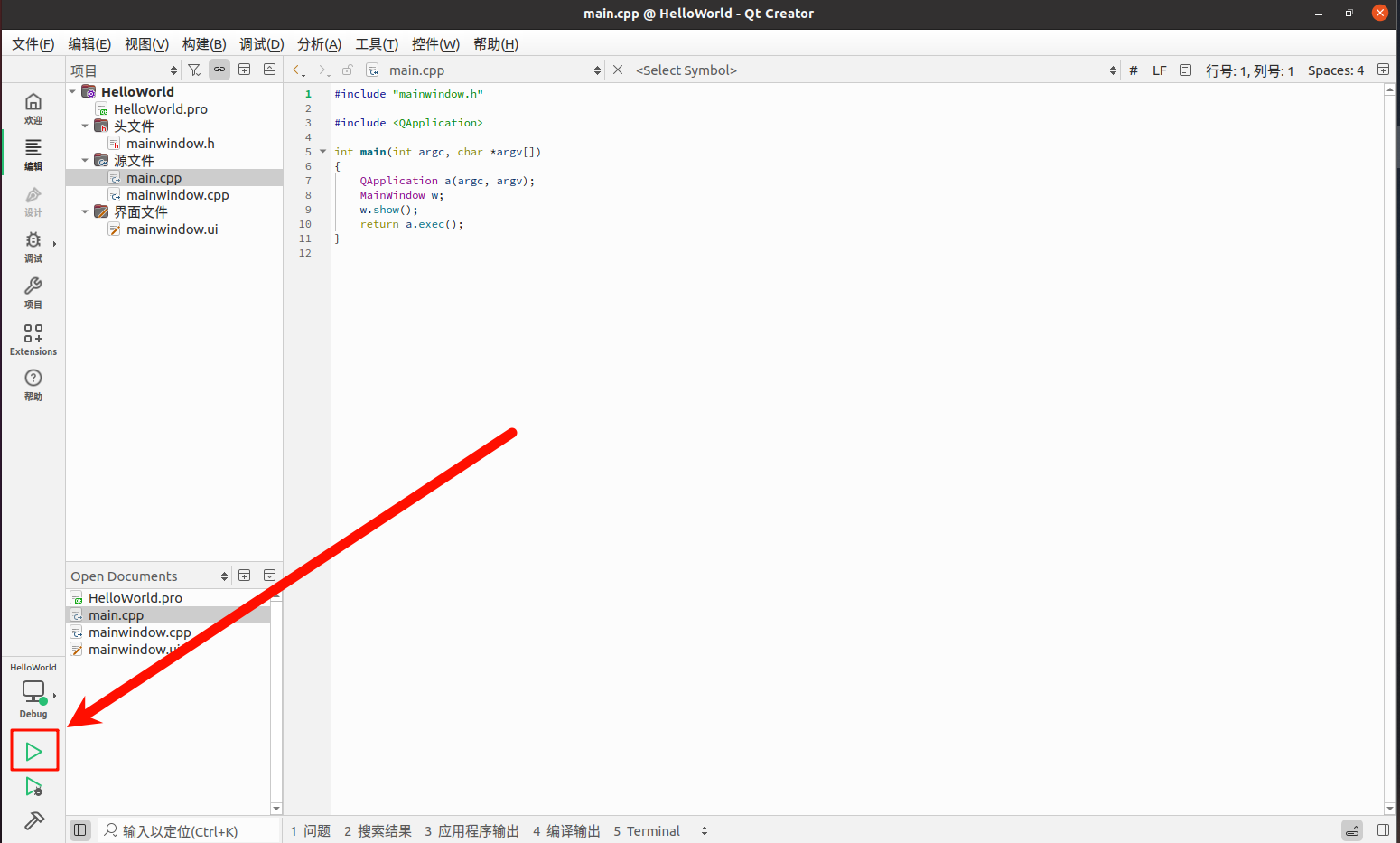Open the 设计 design mode
The image size is (1400, 843).
tap(33, 201)
